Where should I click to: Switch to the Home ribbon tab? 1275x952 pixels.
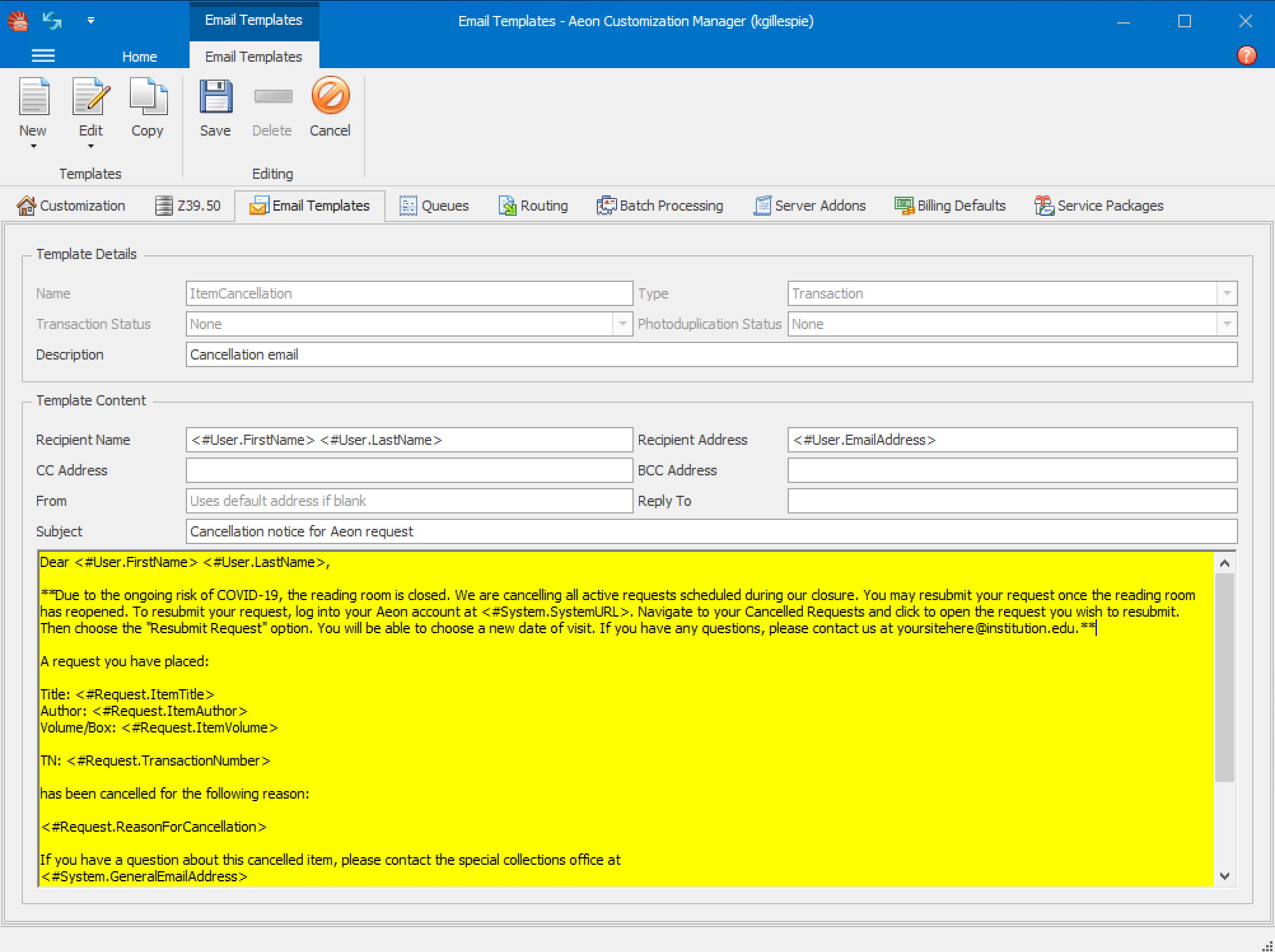139,56
